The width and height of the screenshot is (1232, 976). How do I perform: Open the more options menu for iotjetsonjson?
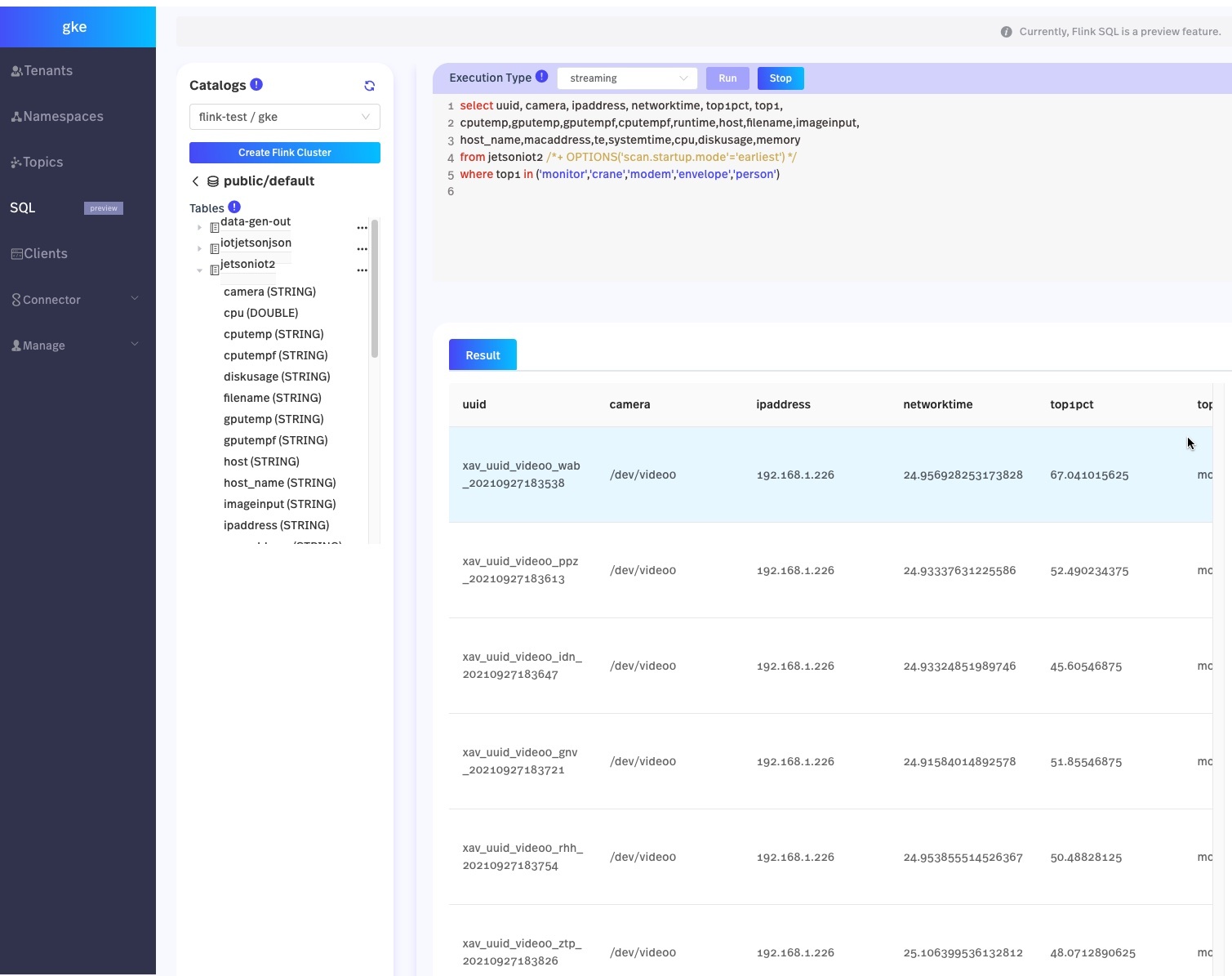click(362, 249)
